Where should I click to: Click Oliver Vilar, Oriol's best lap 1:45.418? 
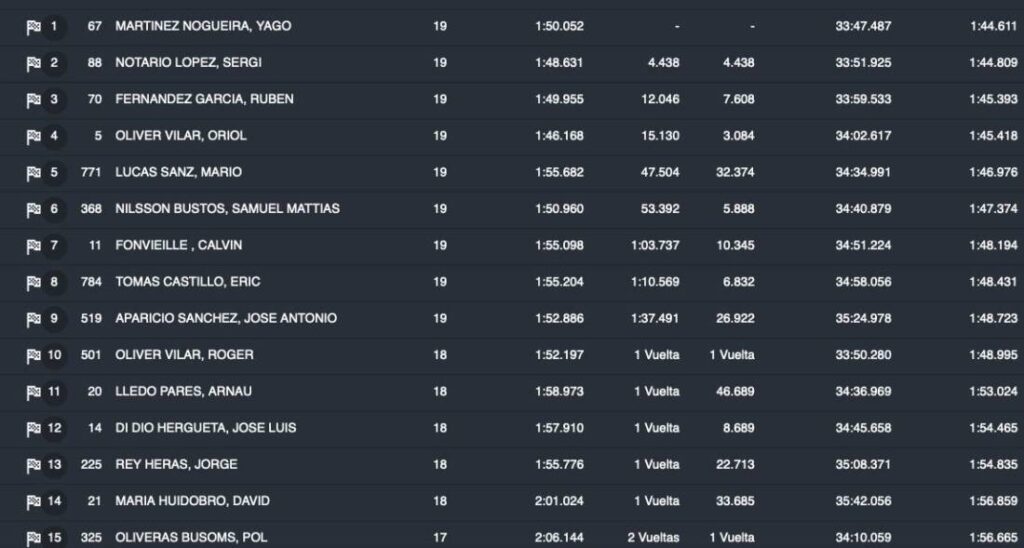point(993,136)
